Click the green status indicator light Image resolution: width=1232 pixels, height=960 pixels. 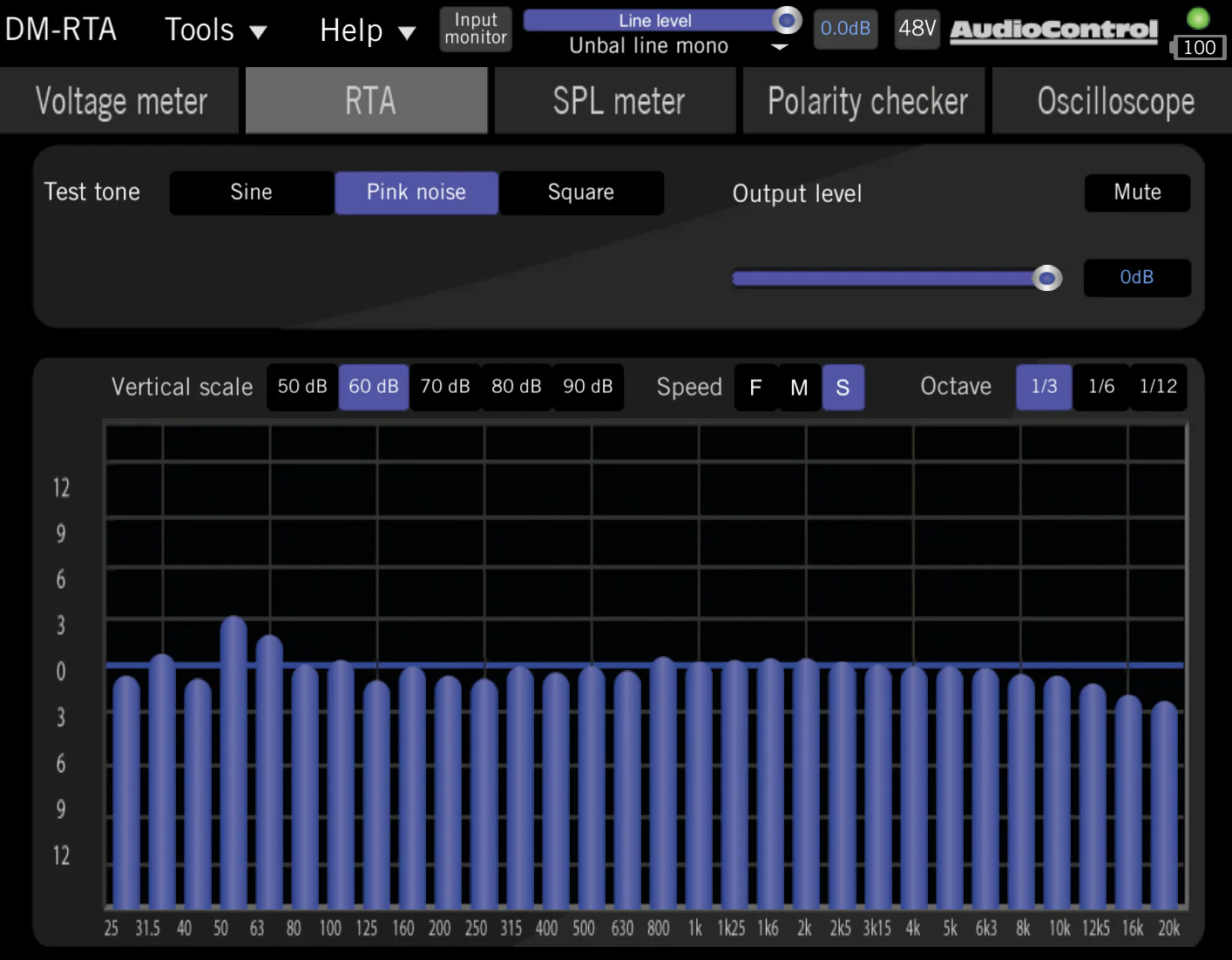1200,16
